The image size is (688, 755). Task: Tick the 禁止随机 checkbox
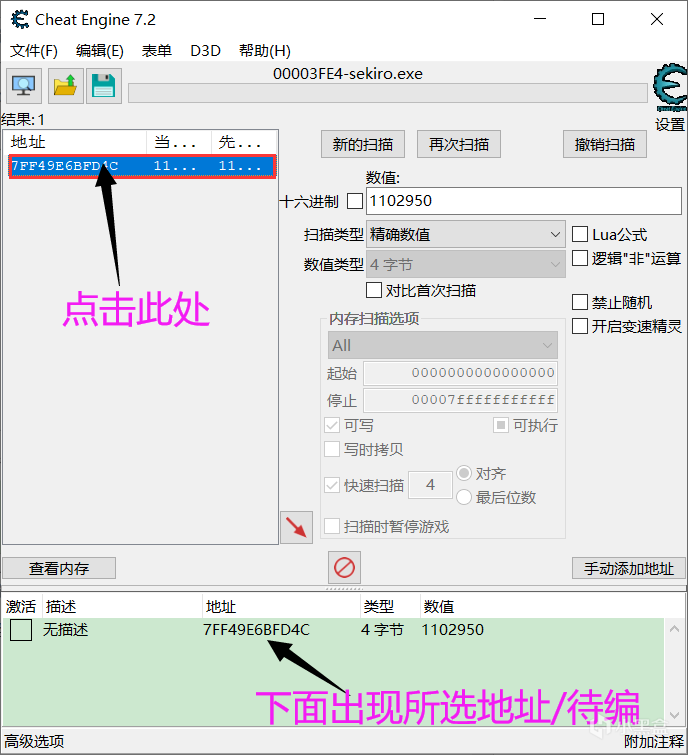(x=580, y=302)
